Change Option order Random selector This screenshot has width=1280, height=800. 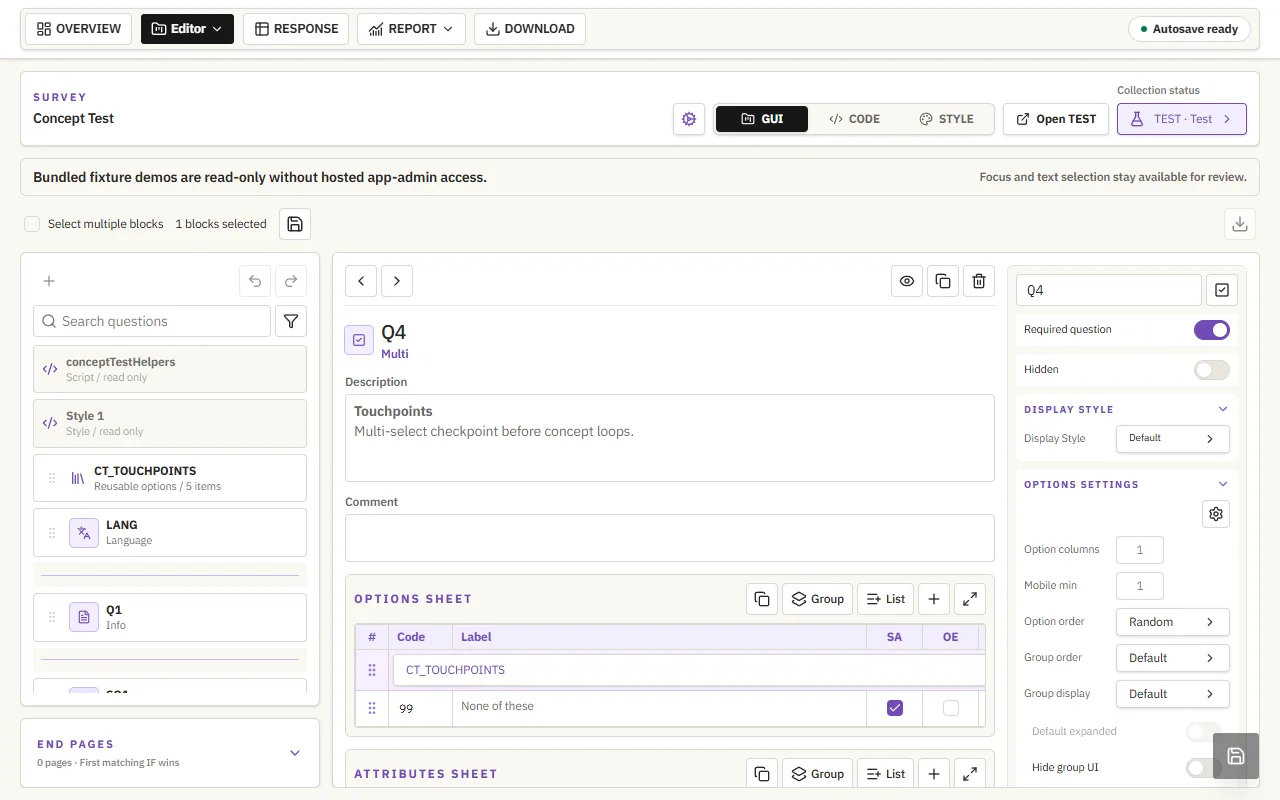(1173, 622)
